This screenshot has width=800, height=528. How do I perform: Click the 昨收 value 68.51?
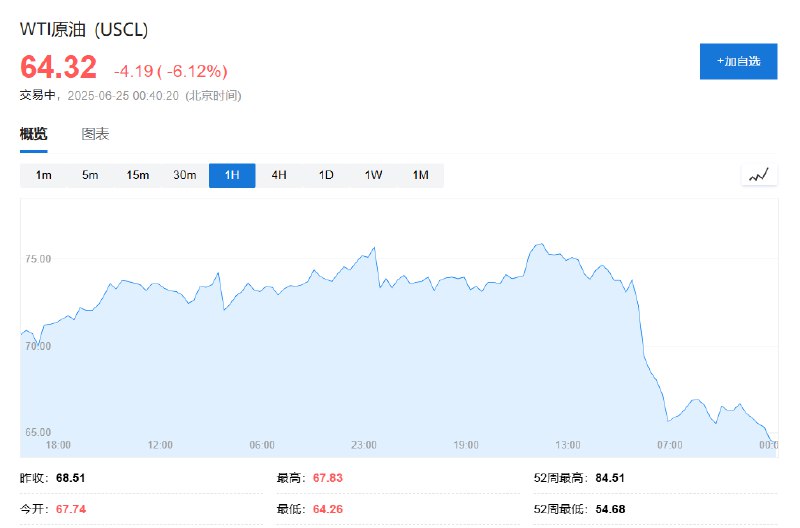pyautogui.click(x=70, y=478)
